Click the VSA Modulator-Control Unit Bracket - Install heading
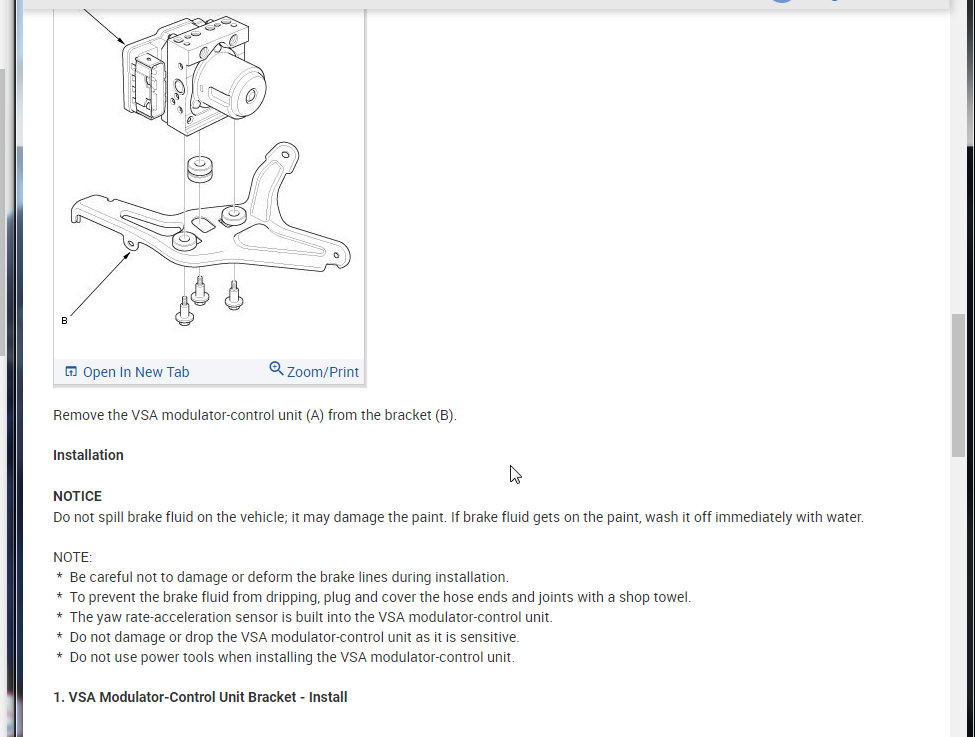This screenshot has height=737, width=975. click(200, 697)
